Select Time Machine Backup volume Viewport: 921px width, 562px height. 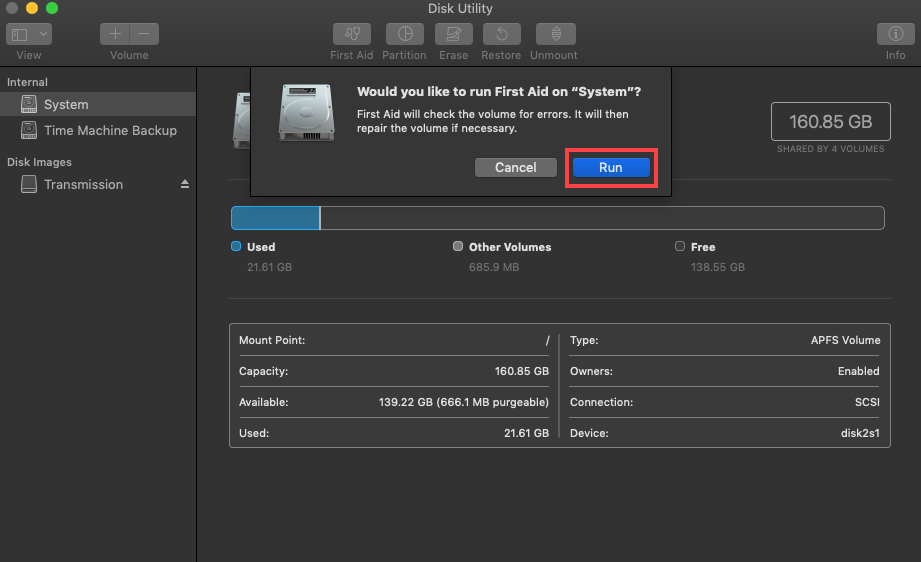click(x=110, y=130)
